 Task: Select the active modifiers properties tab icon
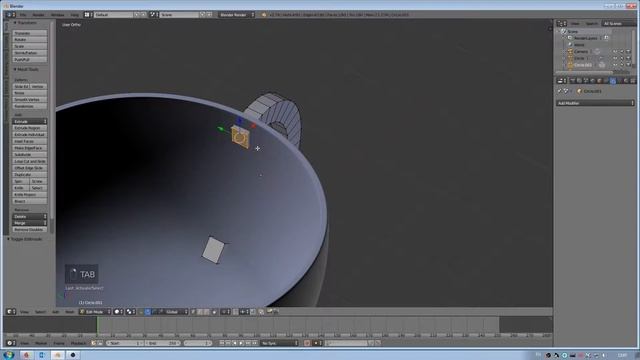613,81
